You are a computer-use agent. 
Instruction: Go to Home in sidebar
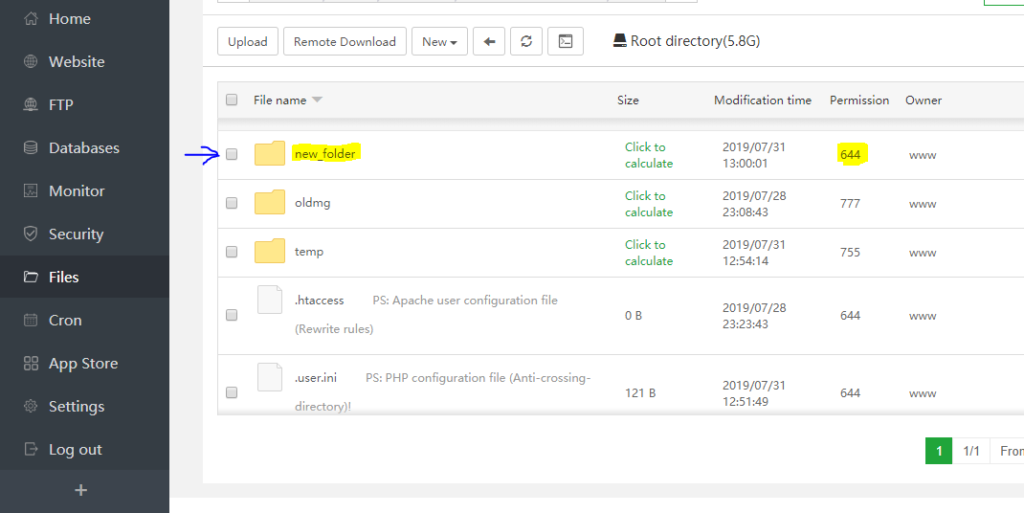click(84, 19)
